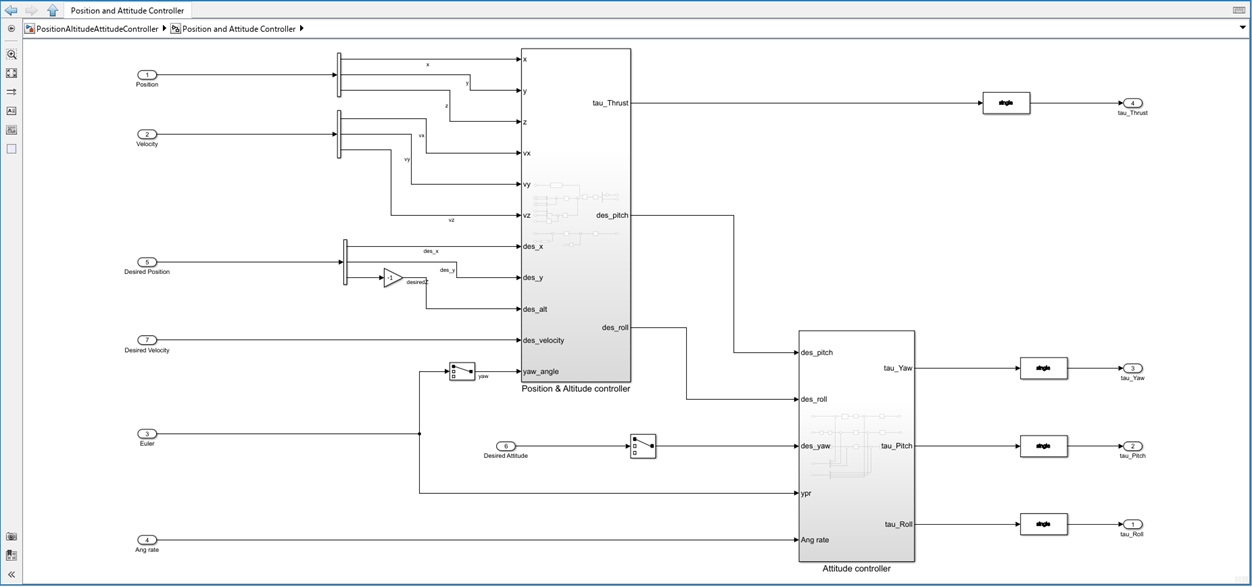
Task: Open the Position and Attitude Controller tab
Action: click(127, 10)
